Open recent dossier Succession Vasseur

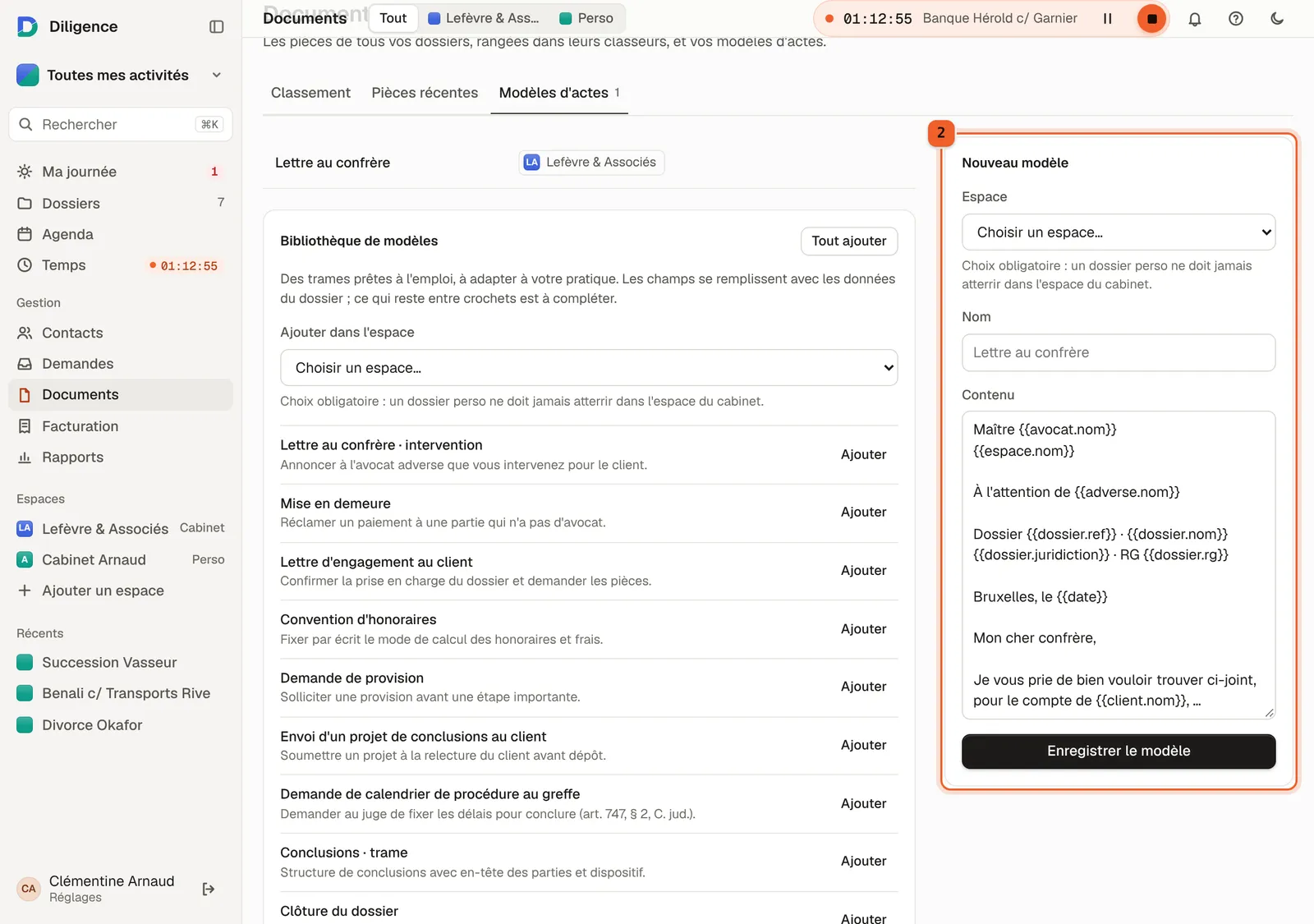(121, 662)
